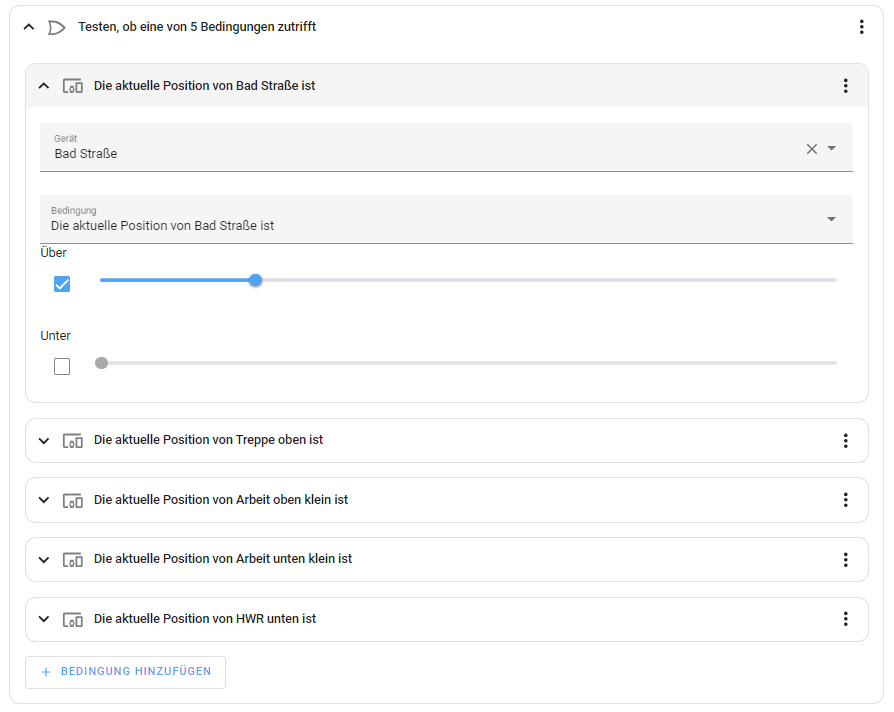Viewport: 894px width, 712px height.
Task: Expand the HWR unten condition
Action: 43,619
